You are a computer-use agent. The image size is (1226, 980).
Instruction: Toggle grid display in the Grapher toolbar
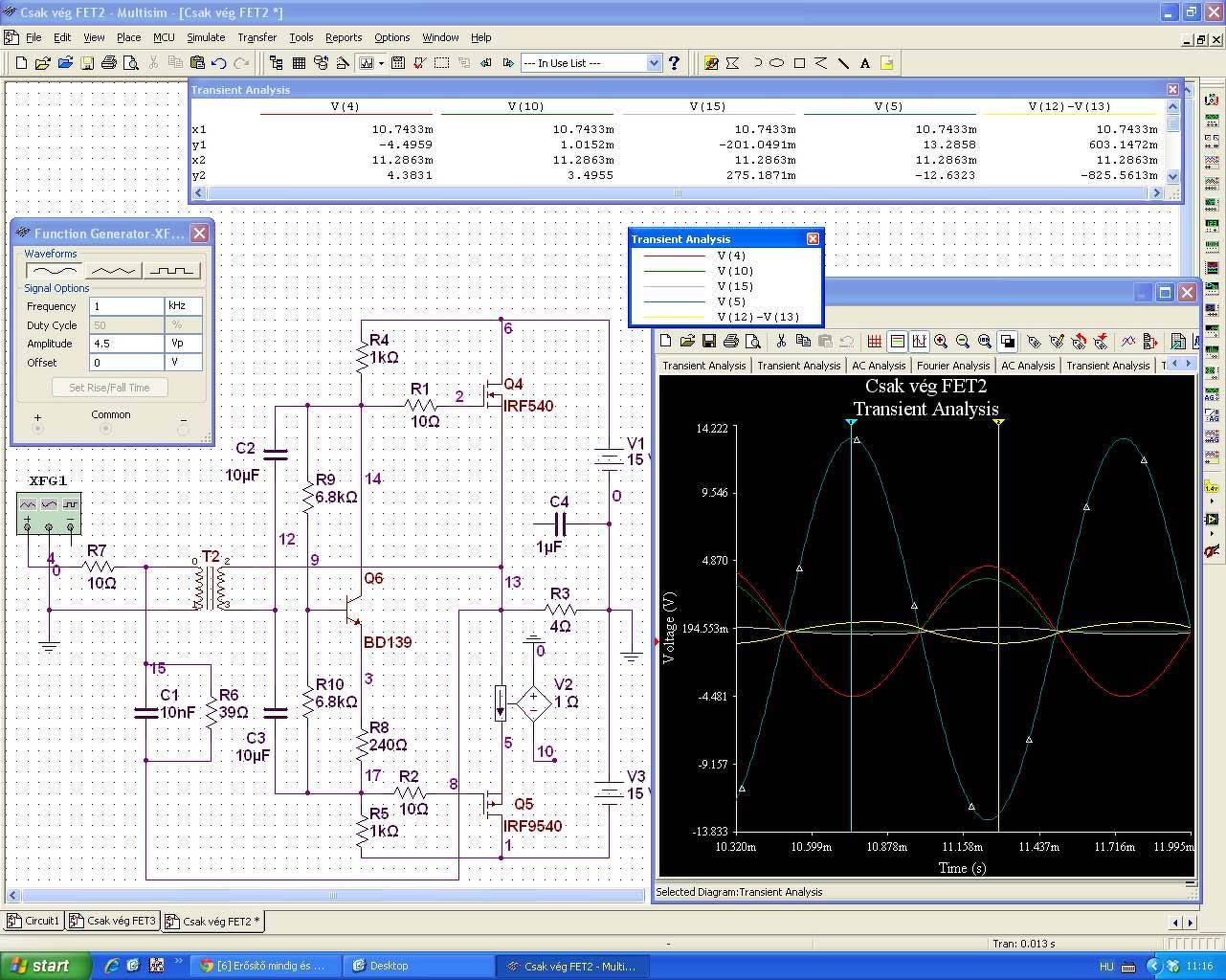874,341
